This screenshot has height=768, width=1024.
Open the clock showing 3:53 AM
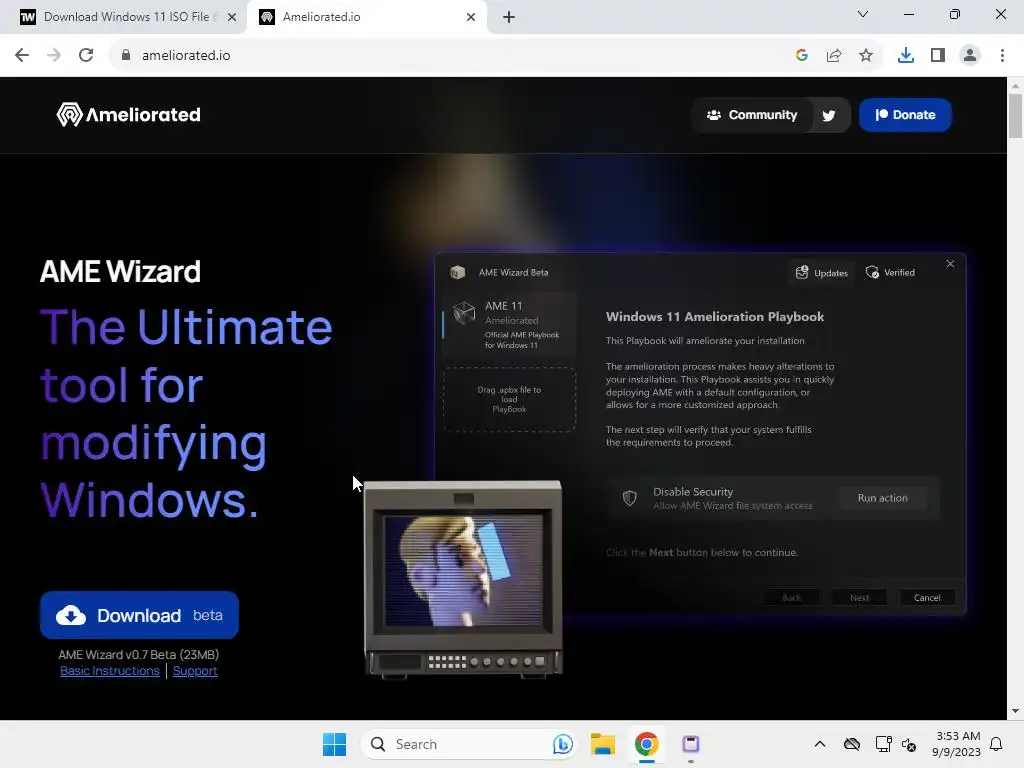(957, 744)
